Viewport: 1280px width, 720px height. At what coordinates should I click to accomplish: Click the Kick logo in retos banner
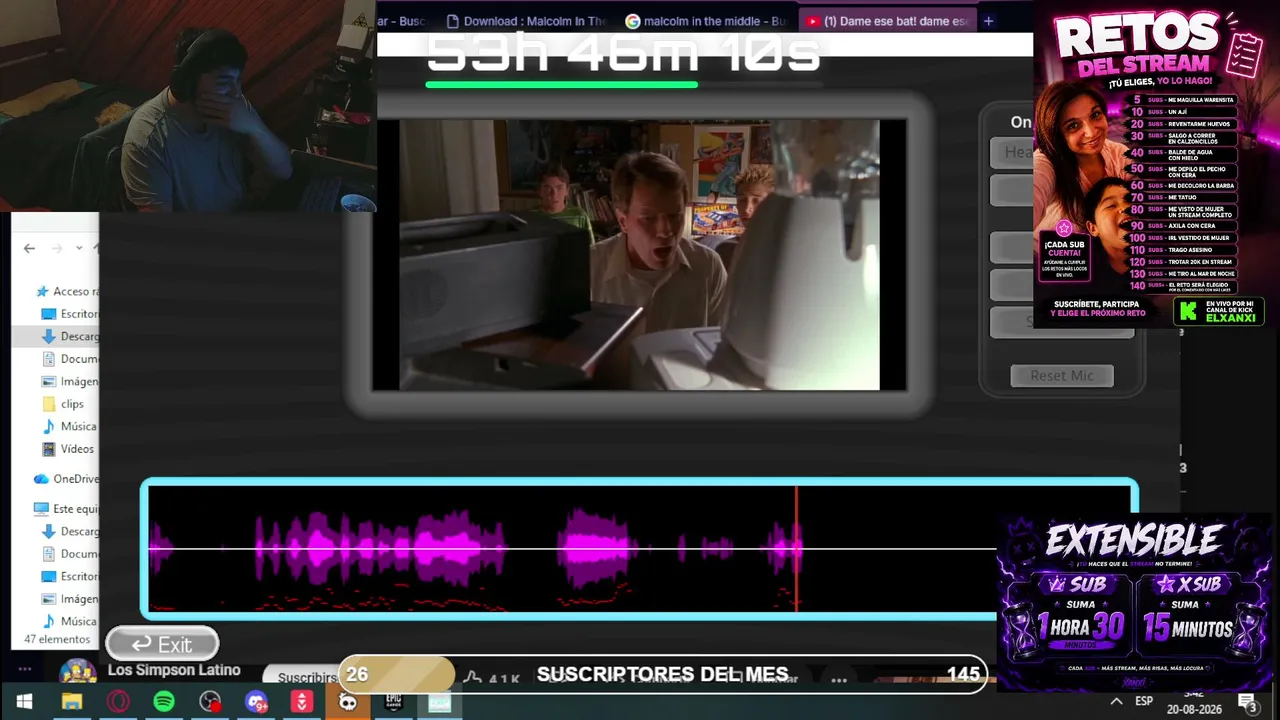[1188, 311]
